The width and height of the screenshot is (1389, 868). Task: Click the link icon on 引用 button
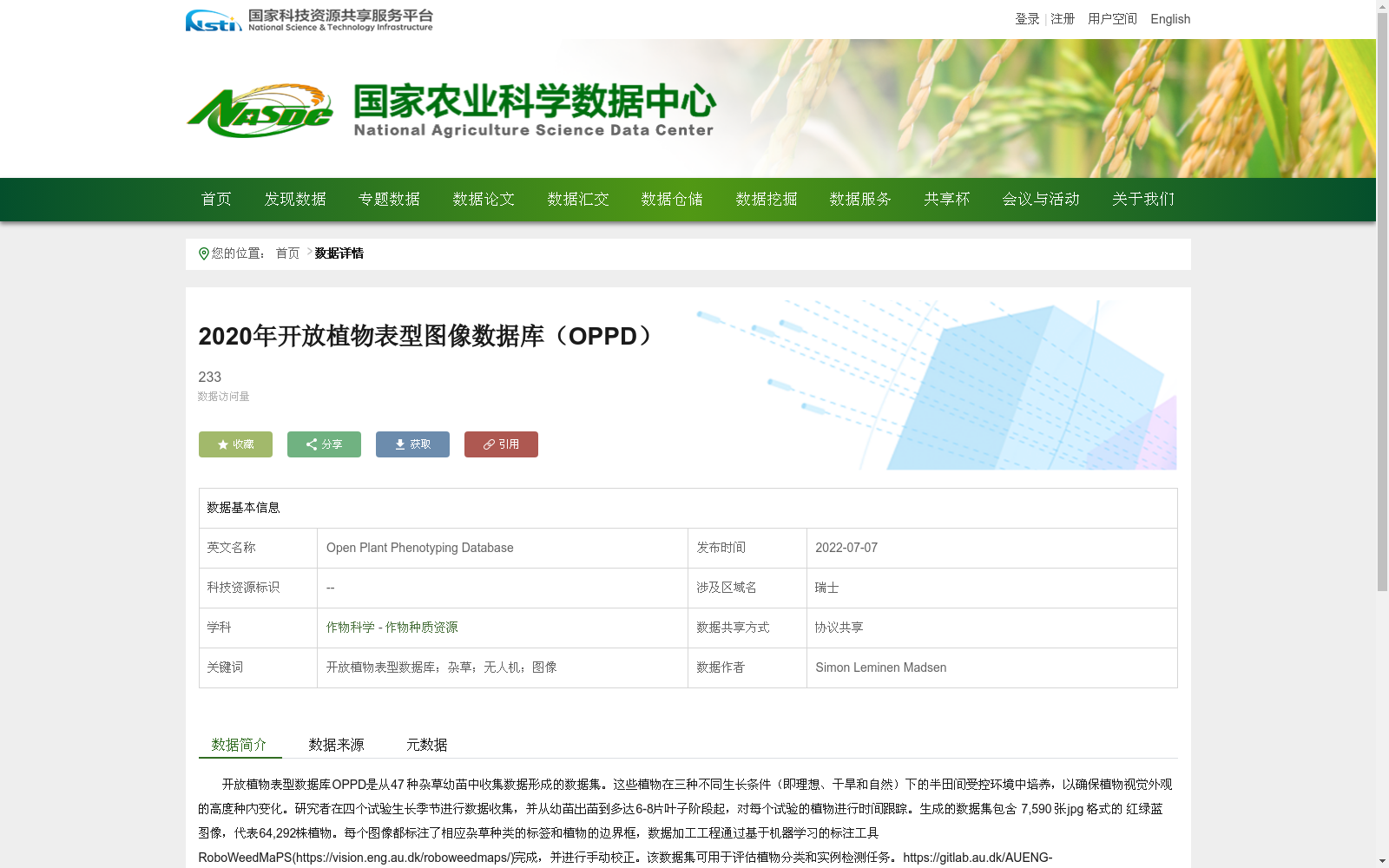coord(489,444)
